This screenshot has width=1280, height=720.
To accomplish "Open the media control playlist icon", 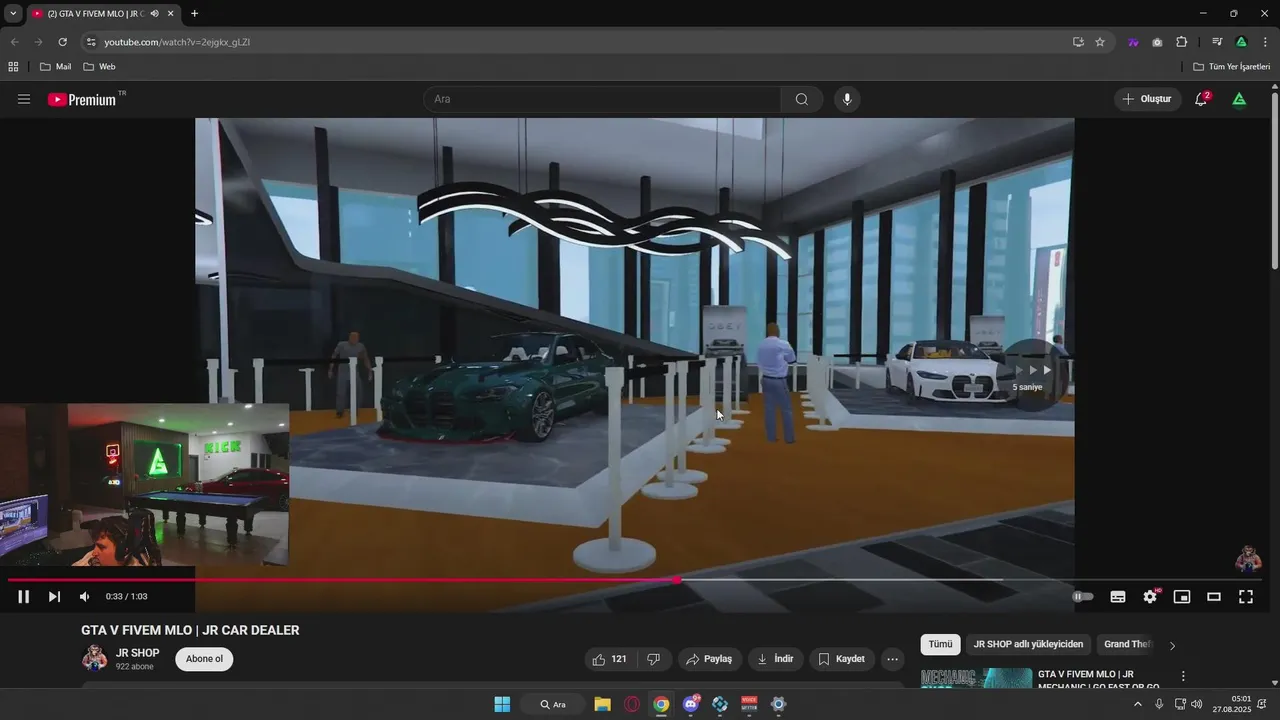I will [x=1217, y=42].
